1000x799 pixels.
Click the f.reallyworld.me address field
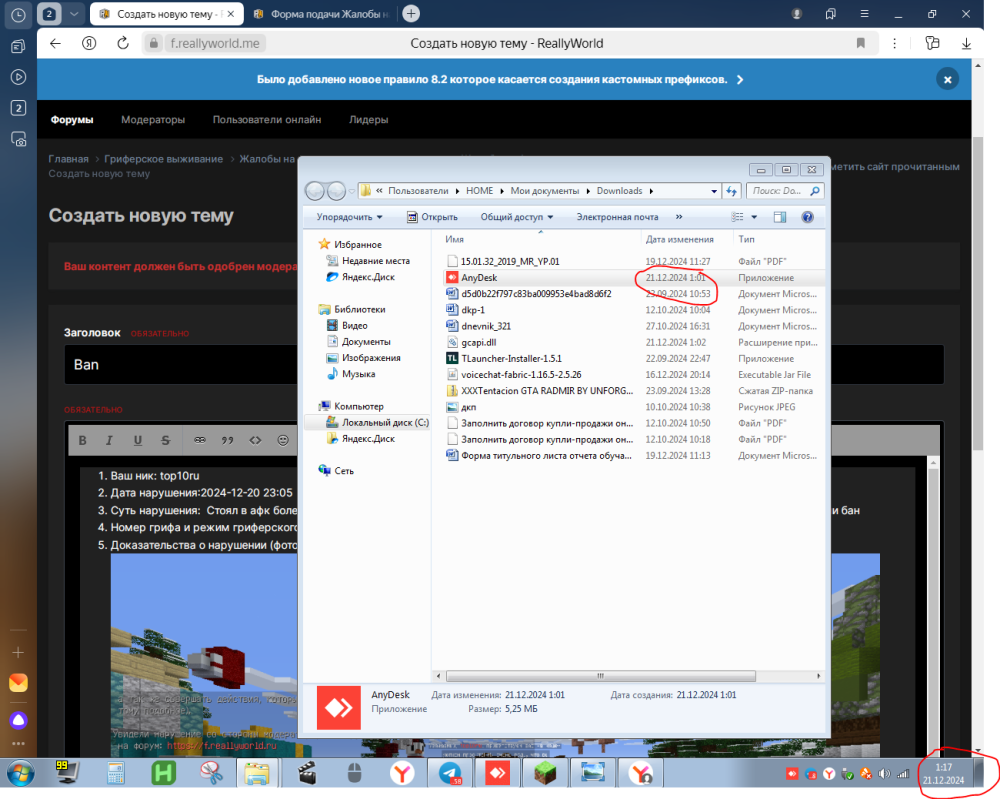(214, 43)
